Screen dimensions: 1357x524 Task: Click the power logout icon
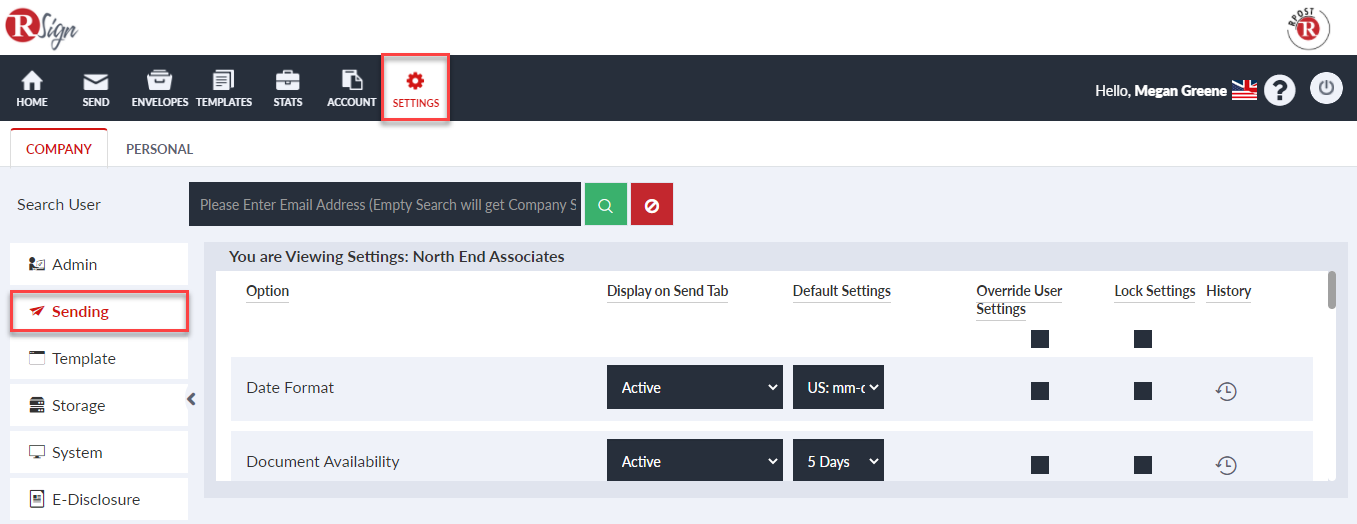point(1326,88)
